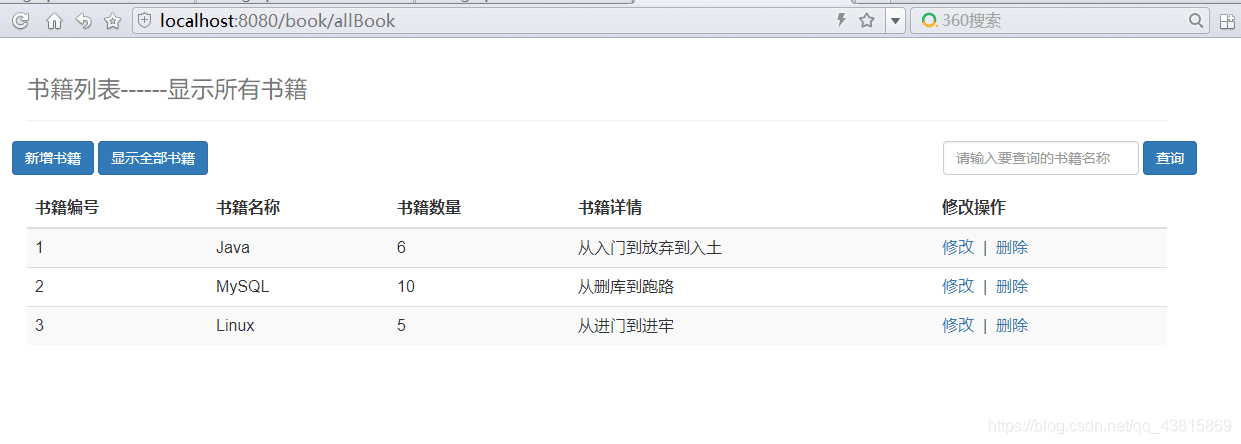Open the address bar dropdown arrow
The image size is (1241, 444).
[895, 20]
